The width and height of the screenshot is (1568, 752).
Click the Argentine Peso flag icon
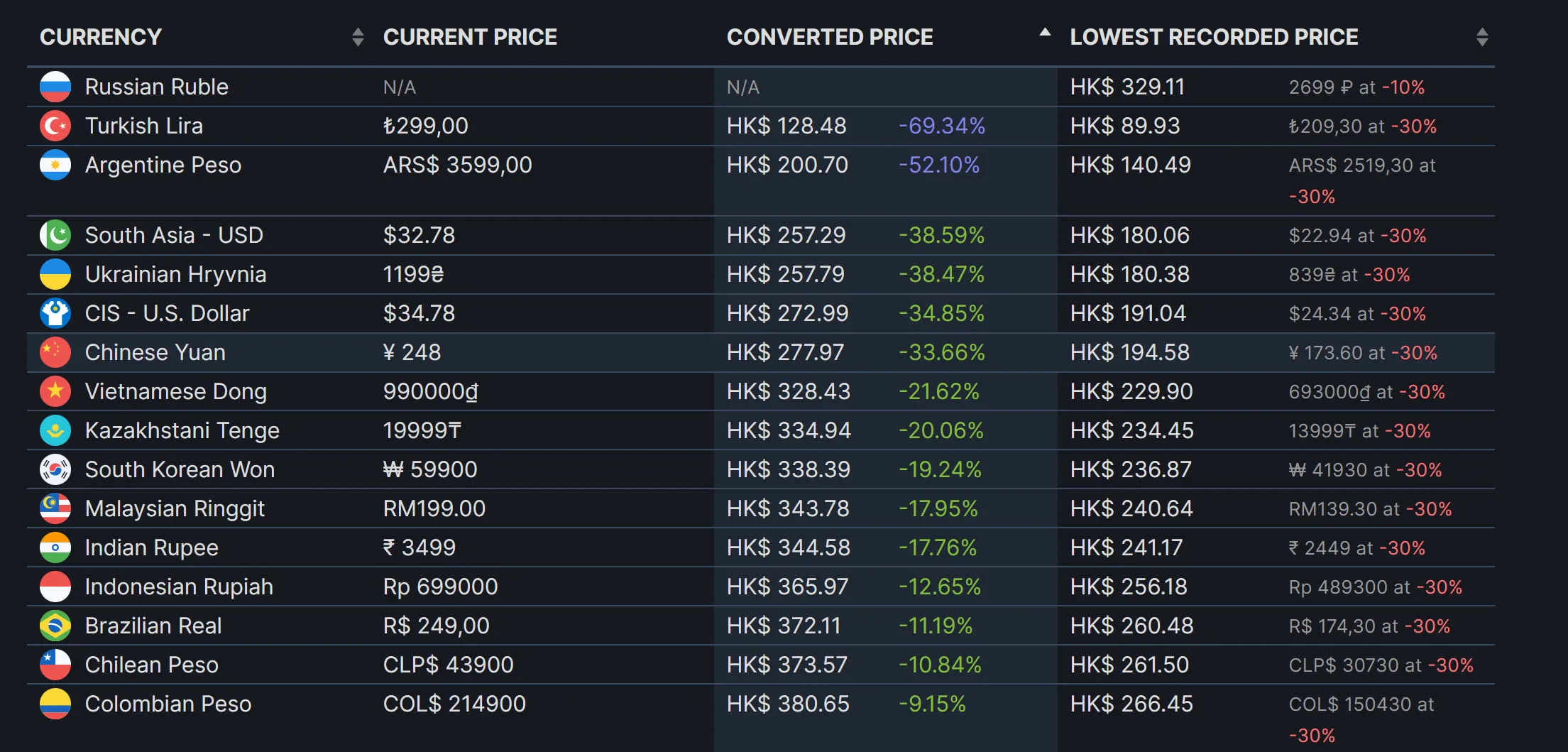55,165
